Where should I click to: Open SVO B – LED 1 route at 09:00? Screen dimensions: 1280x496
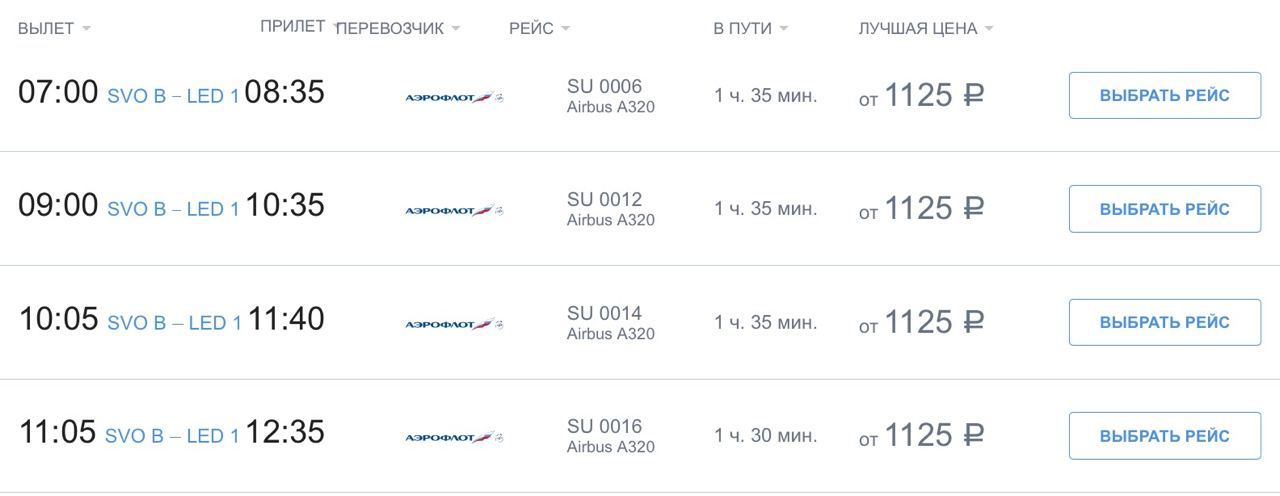(x=173, y=209)
